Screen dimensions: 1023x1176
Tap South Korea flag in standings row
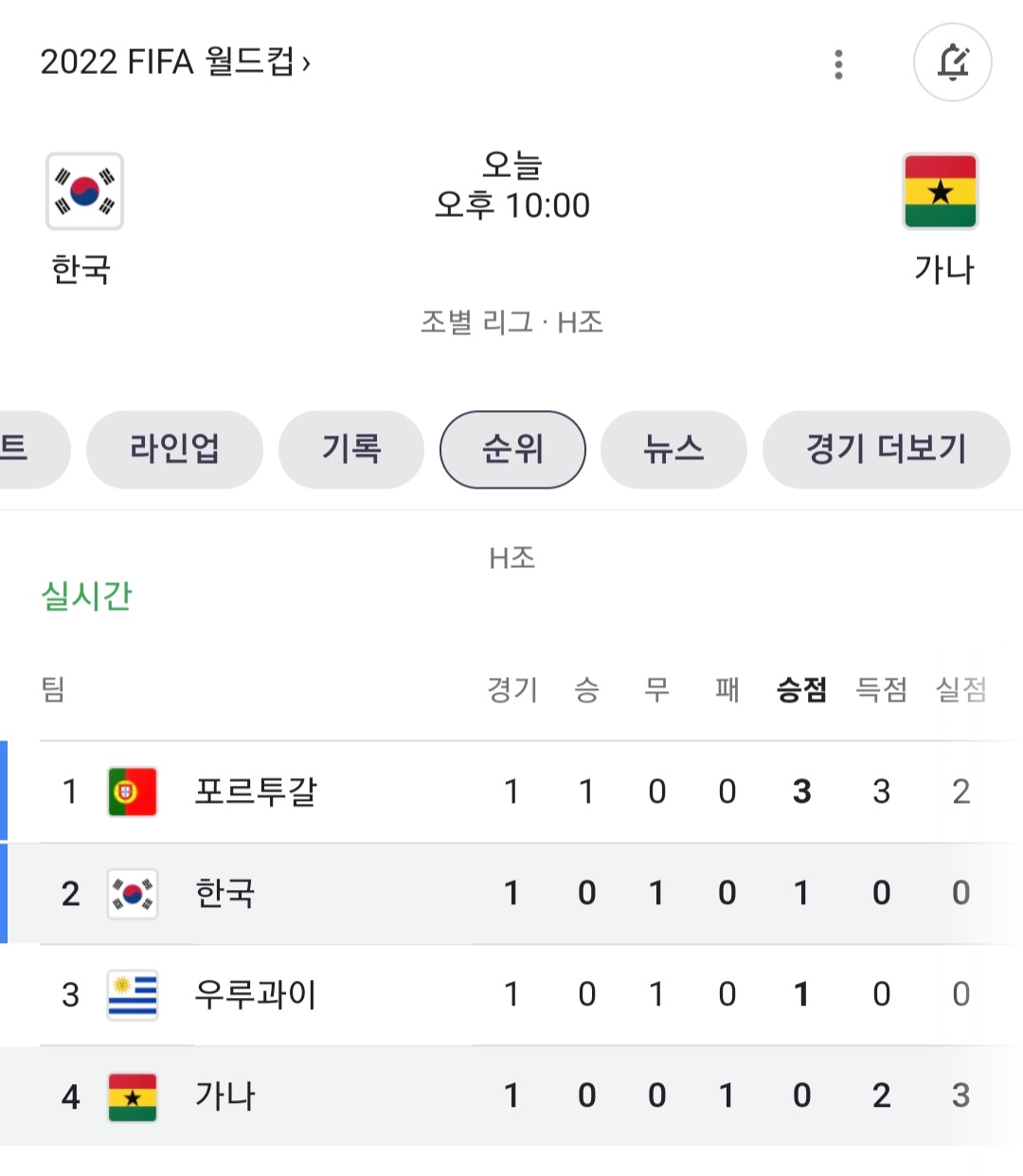[x=133, y=893]
